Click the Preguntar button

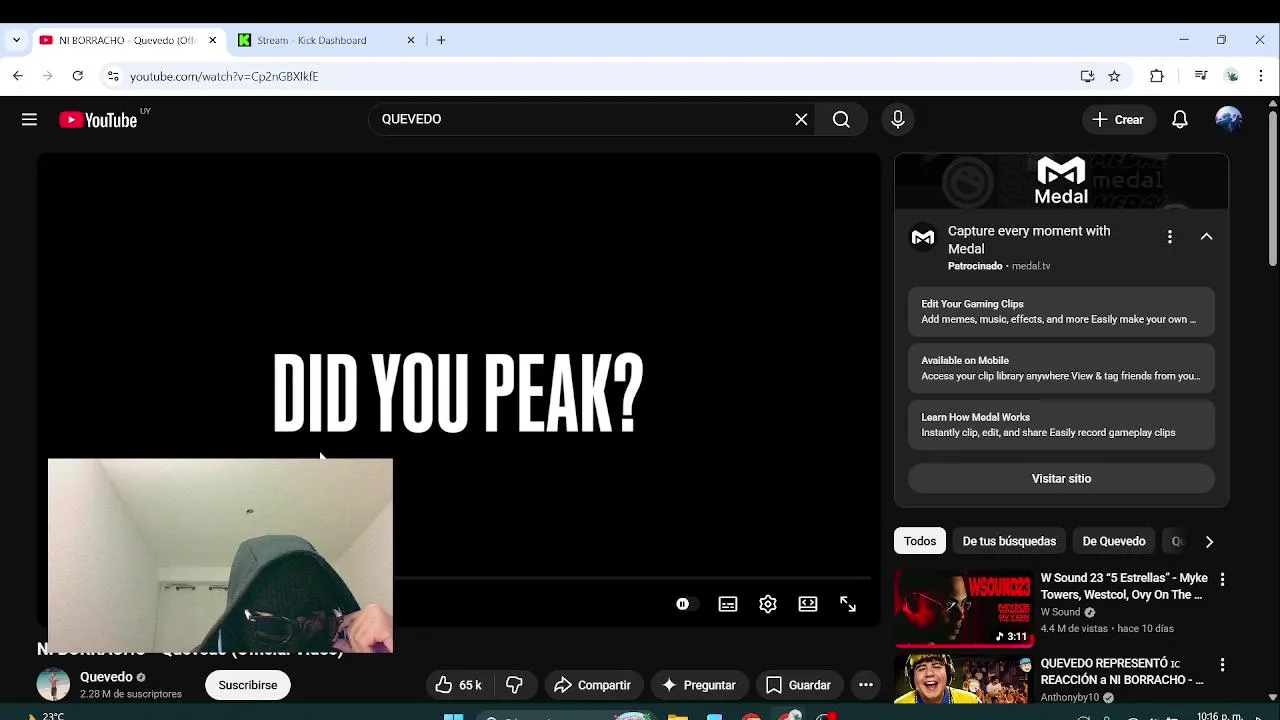coord(699,685)
